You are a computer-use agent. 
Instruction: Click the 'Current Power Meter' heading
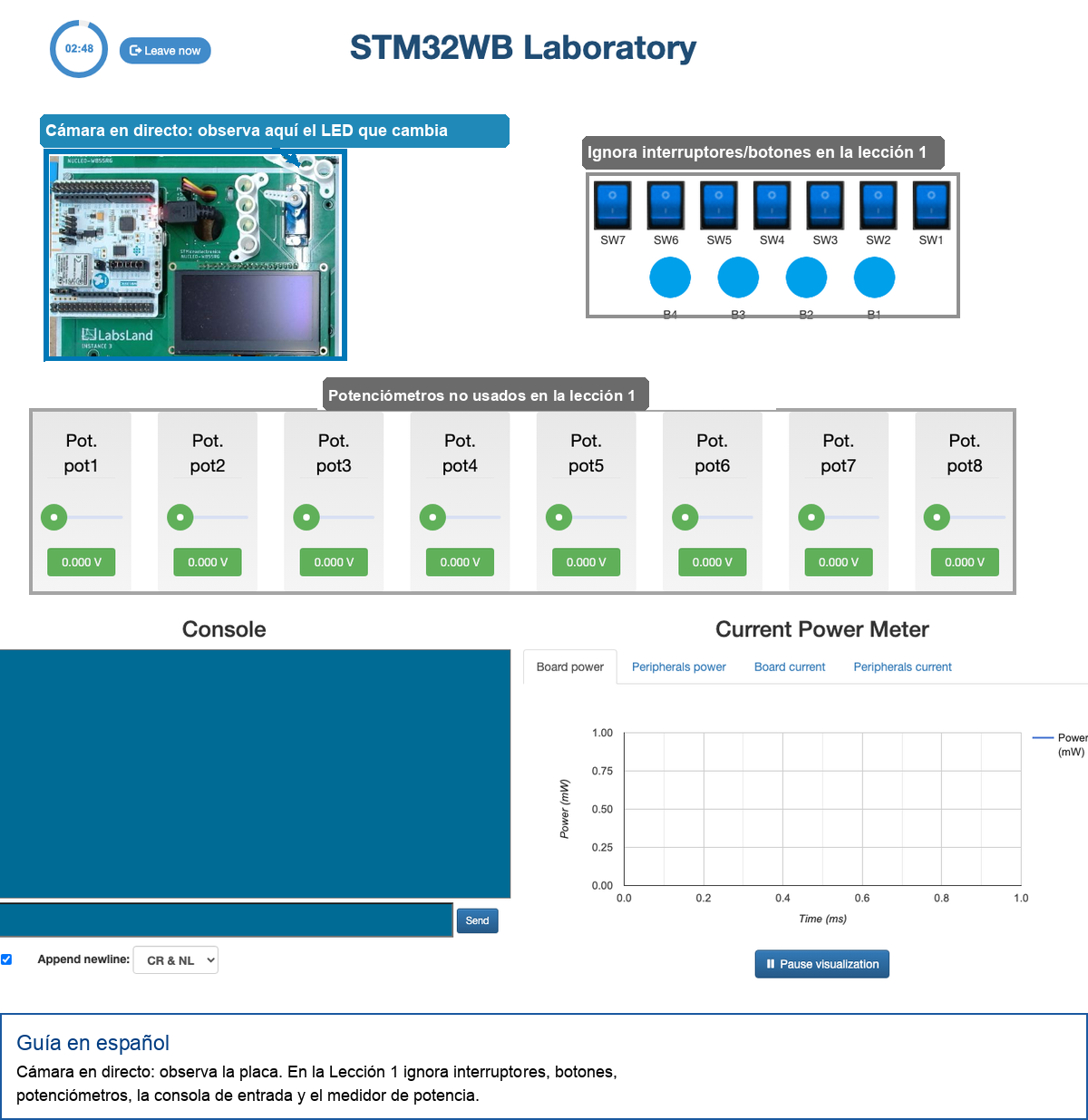(822, 629)
